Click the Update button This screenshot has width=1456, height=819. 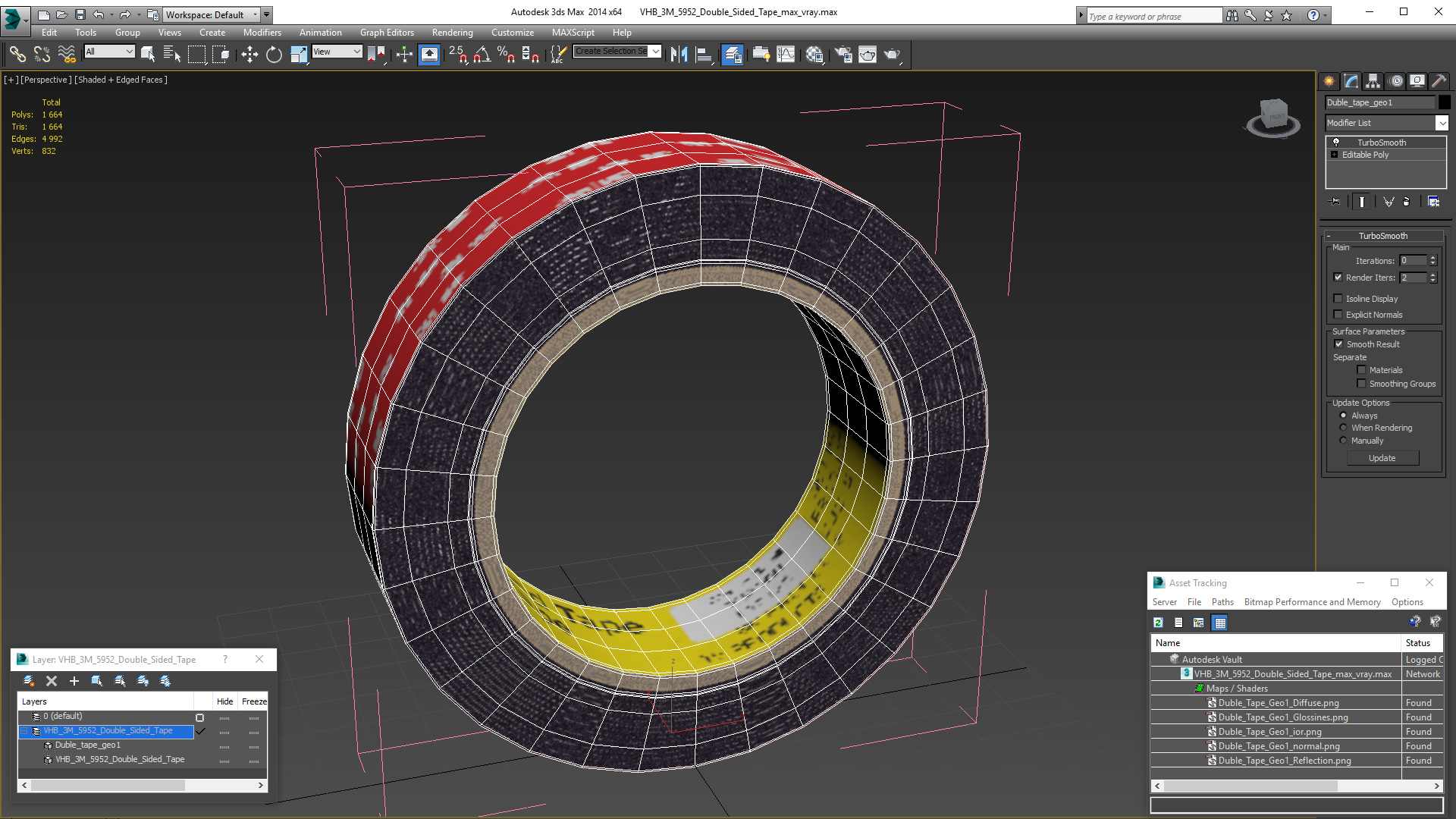[1382, 458]
